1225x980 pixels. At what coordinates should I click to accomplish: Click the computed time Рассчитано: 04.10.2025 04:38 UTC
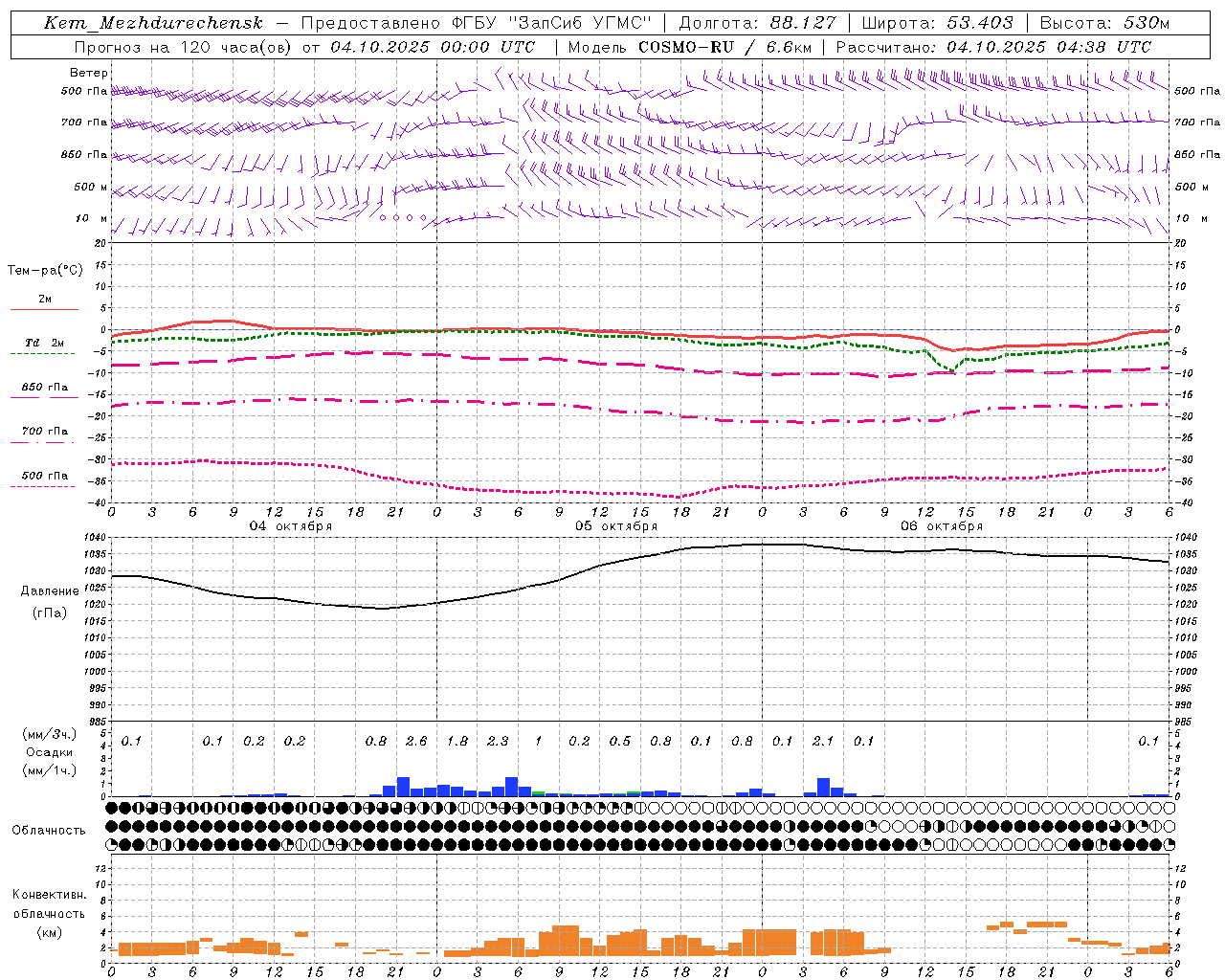(x=993, y=47)
